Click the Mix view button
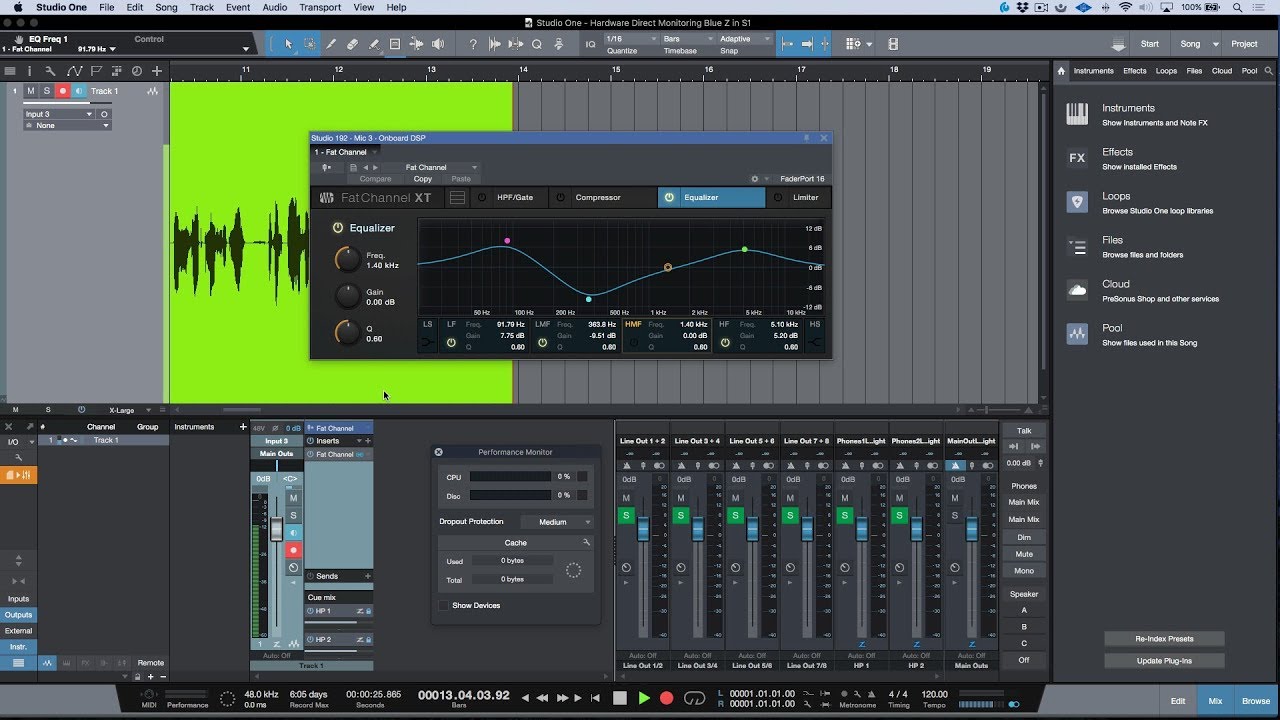The width and height of the screenshot is (1280, 720). (1215, 701)
